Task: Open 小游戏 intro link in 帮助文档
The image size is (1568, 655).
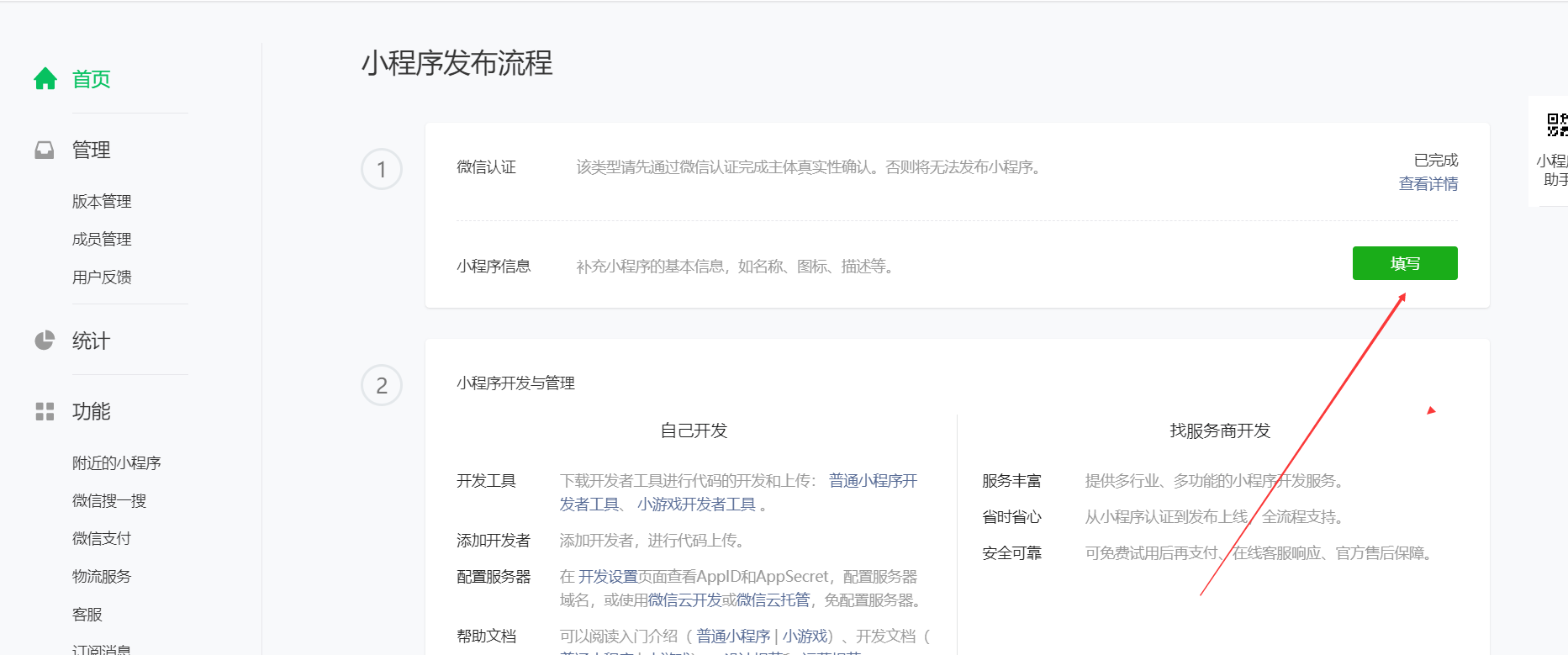Action: (x=805, y=636)
